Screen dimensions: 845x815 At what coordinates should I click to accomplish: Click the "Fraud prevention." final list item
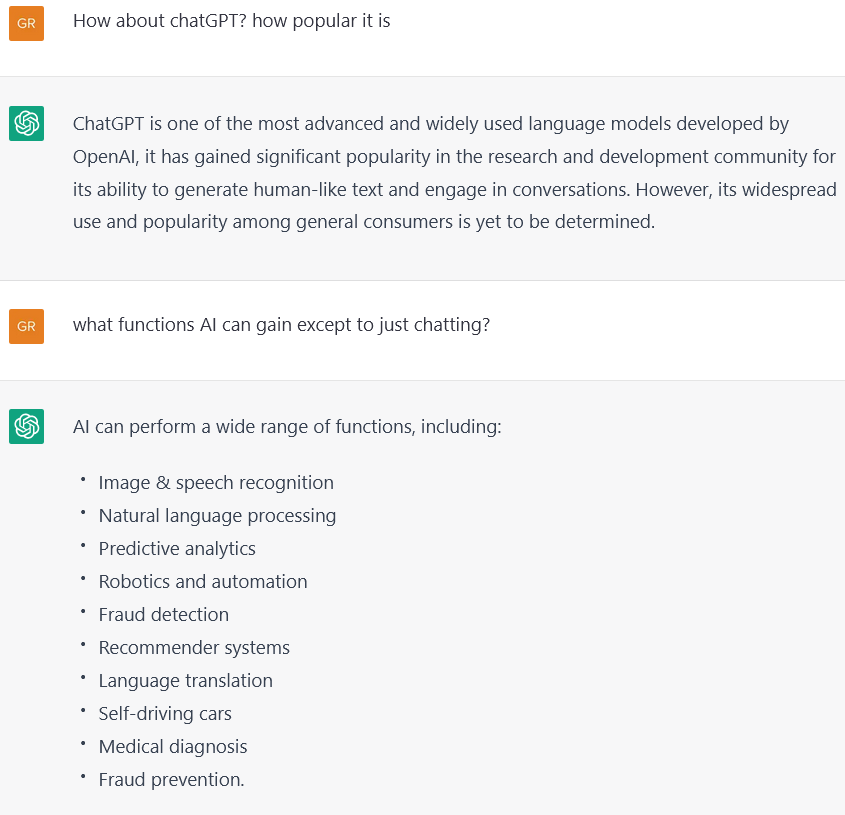pyautogui.click(x=171, y=780)
